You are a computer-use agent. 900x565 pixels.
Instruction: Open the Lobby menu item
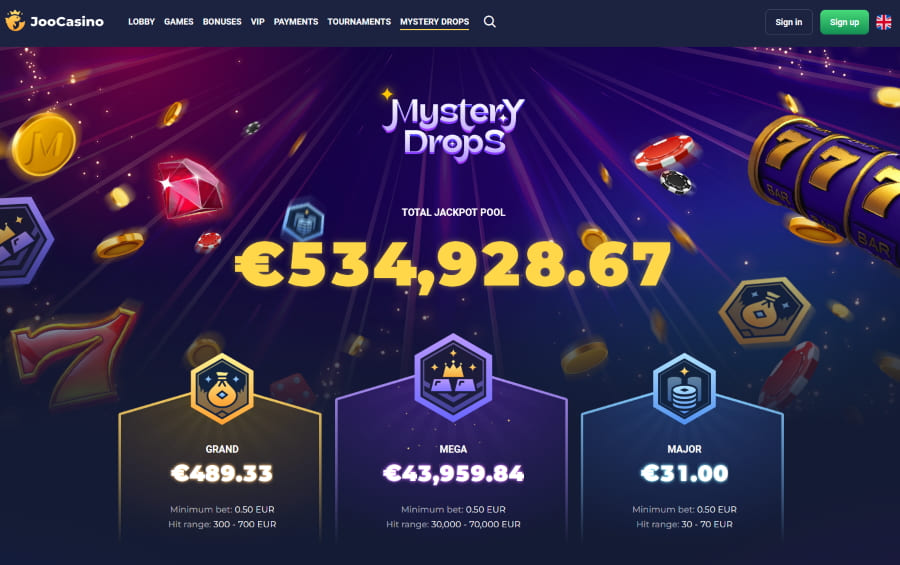click(x=141, y=22)
